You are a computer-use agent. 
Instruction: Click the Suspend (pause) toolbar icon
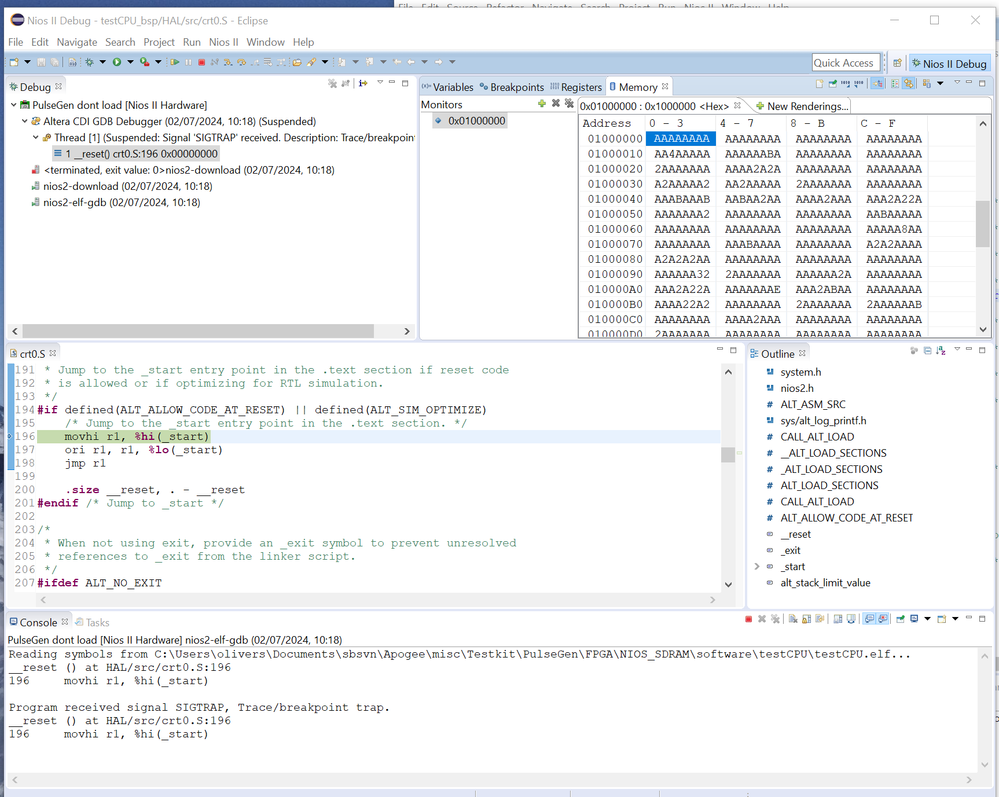[189, 62]
